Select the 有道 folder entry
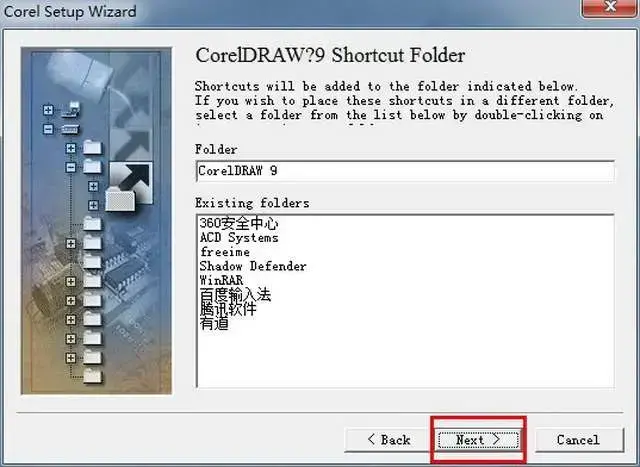This screenshot has width=640, height=467. point(214,323)
